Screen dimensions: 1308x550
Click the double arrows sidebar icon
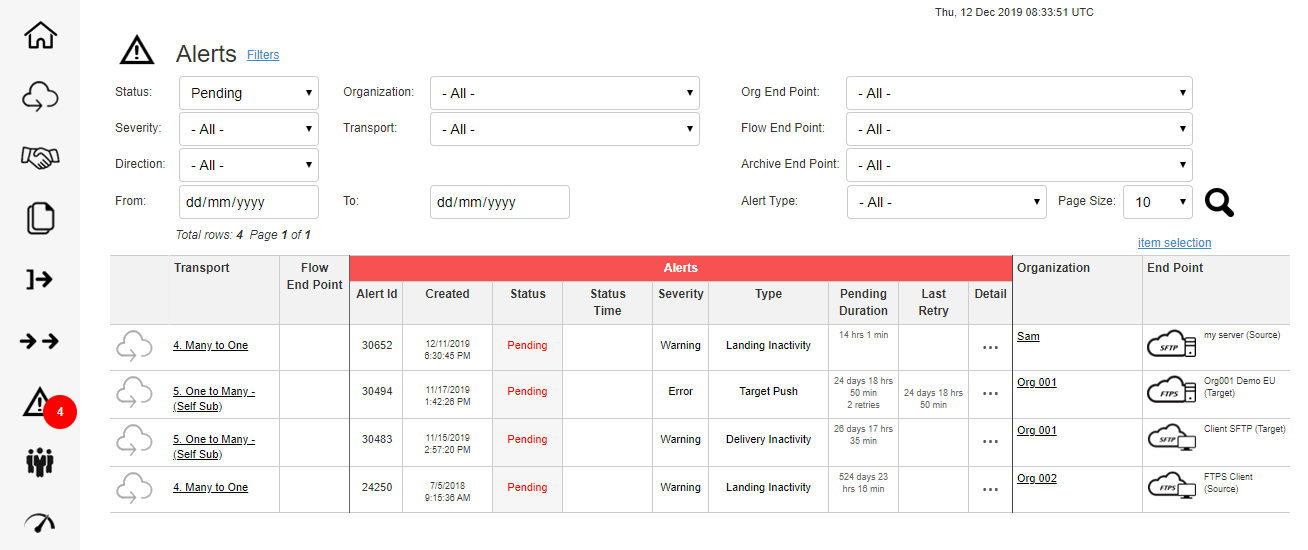(x=40, y=341)
